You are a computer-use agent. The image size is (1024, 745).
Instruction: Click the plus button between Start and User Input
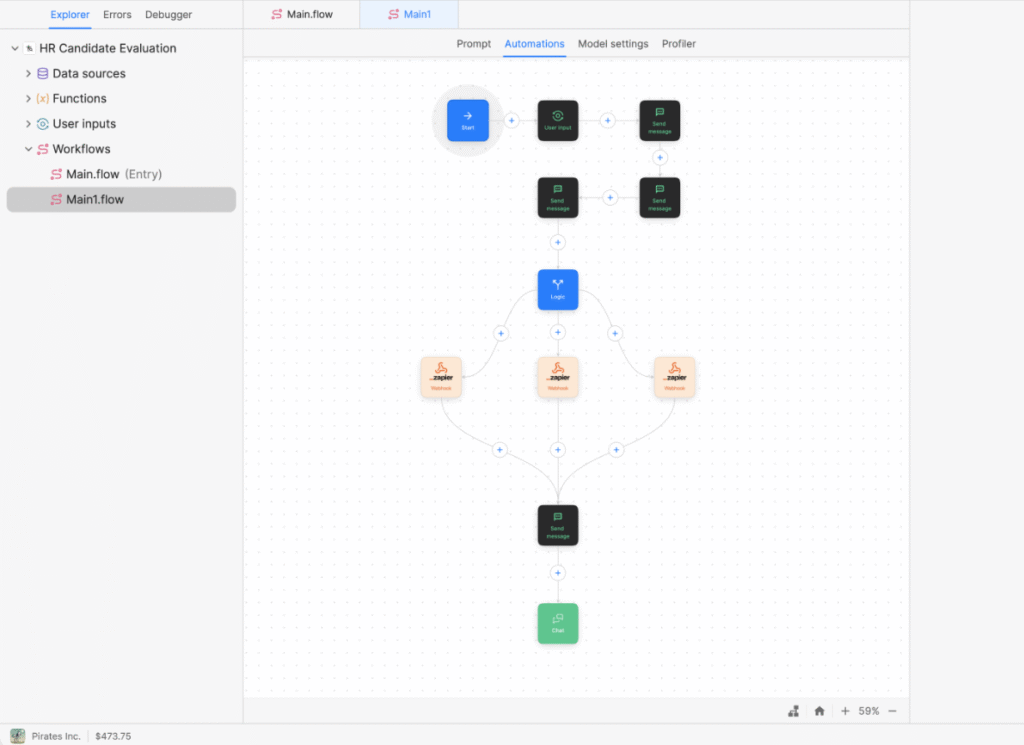coord(512,120)
